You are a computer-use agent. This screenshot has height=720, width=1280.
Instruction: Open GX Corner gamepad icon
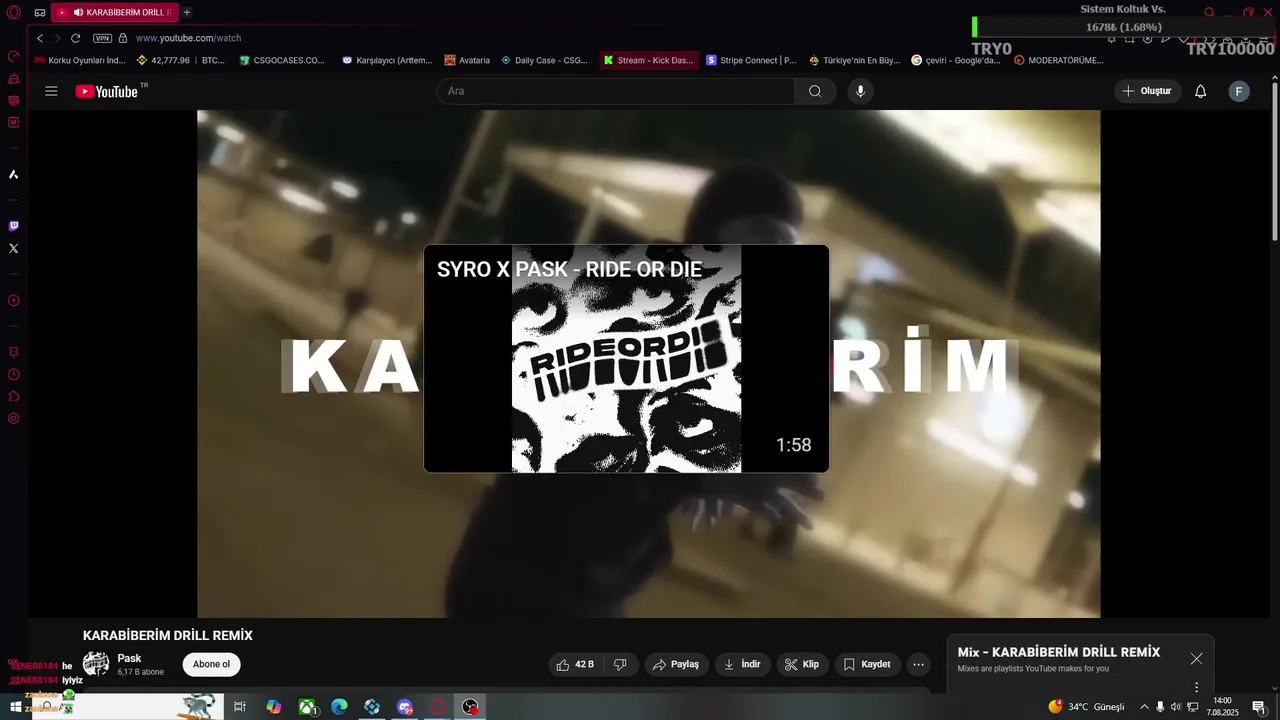point(39,13)
